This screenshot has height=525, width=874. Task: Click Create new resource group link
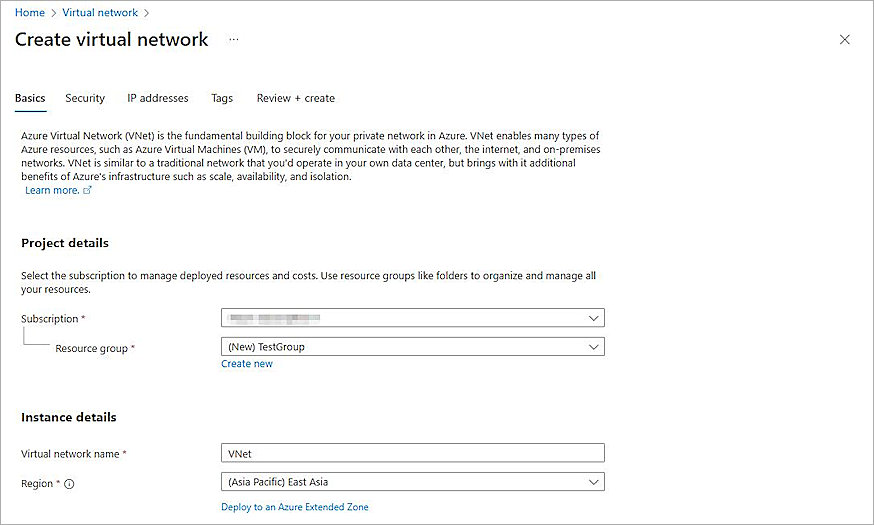click(x=247, y=364)
